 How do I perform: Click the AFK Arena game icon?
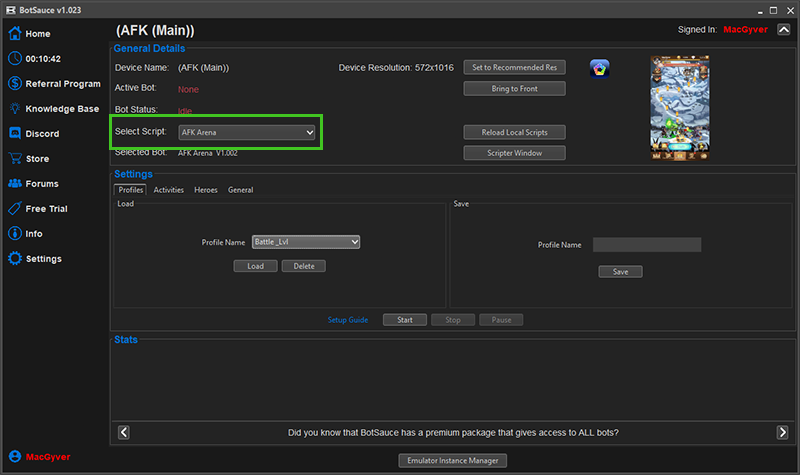pos(600,68)
